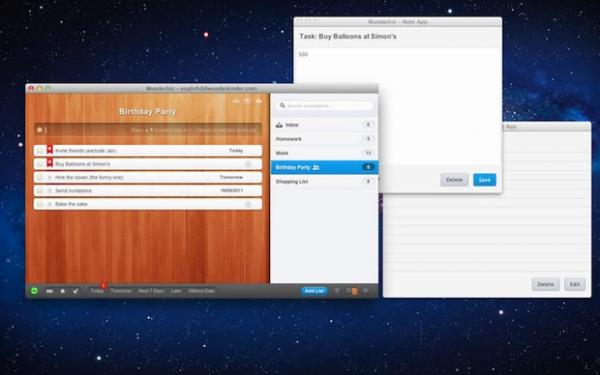Click the green sync button in bottom bar
The image size is (600, 375).
[34, 291]
